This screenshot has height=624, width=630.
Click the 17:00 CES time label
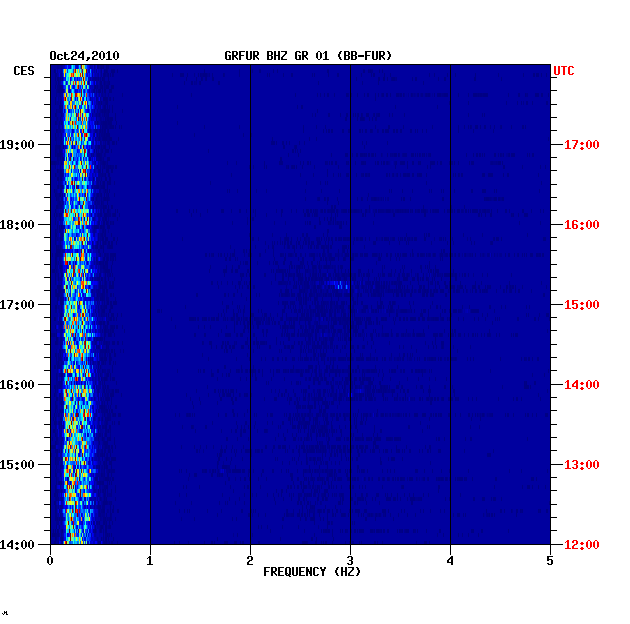pyautogui.click(x=17, y=305)
